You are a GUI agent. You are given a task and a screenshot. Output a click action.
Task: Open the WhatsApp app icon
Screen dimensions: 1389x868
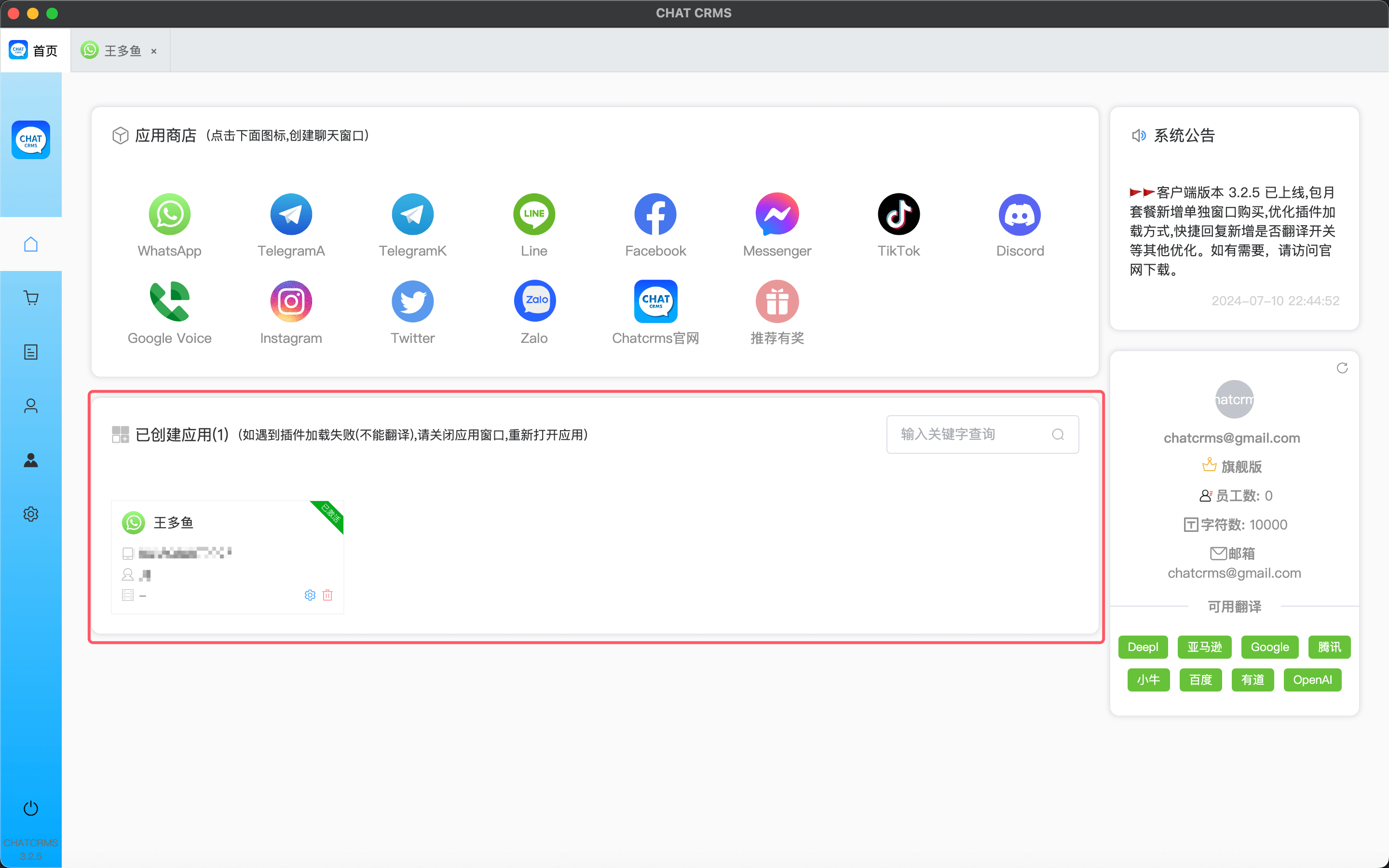169,214
